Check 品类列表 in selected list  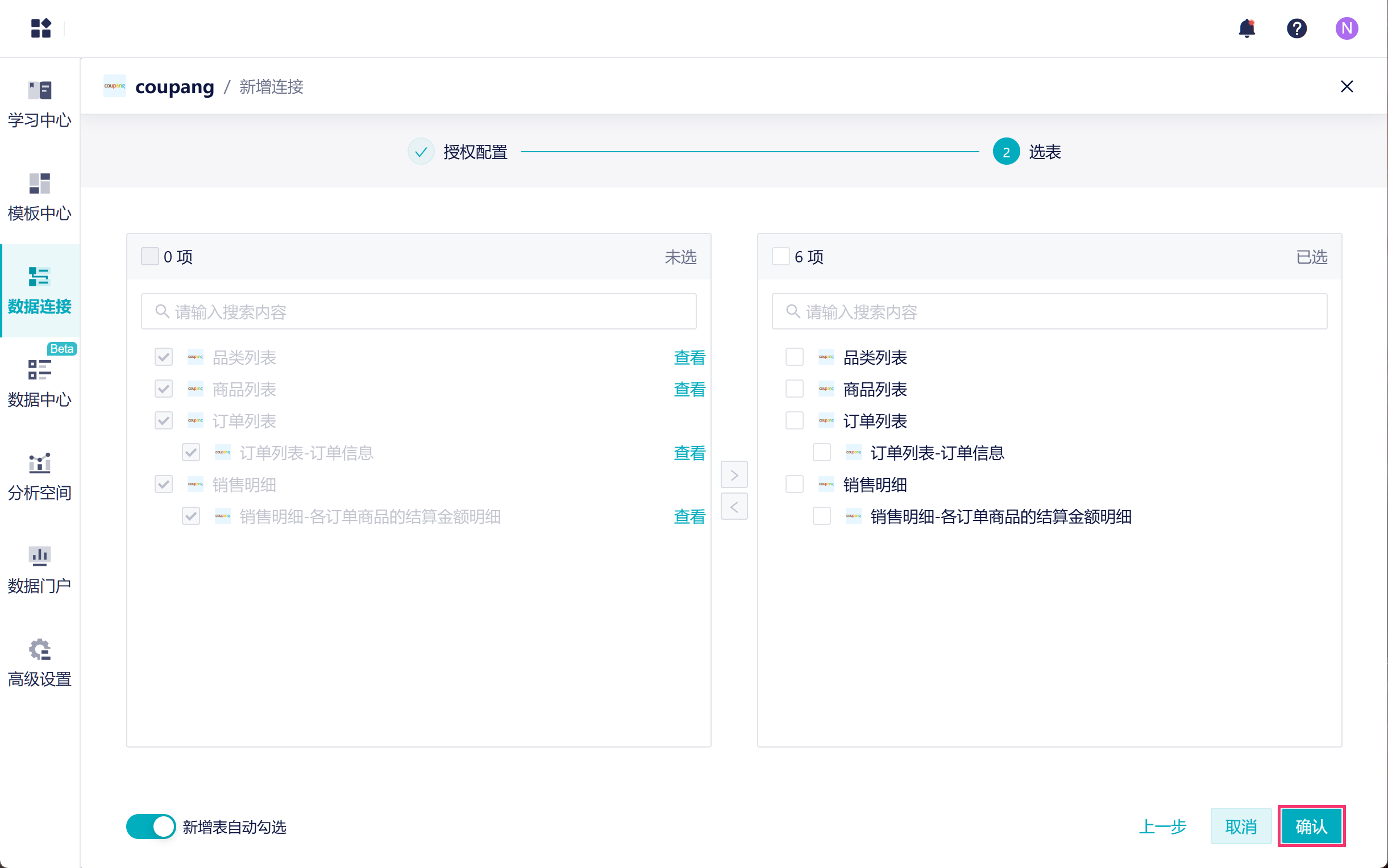pos(794,357)
